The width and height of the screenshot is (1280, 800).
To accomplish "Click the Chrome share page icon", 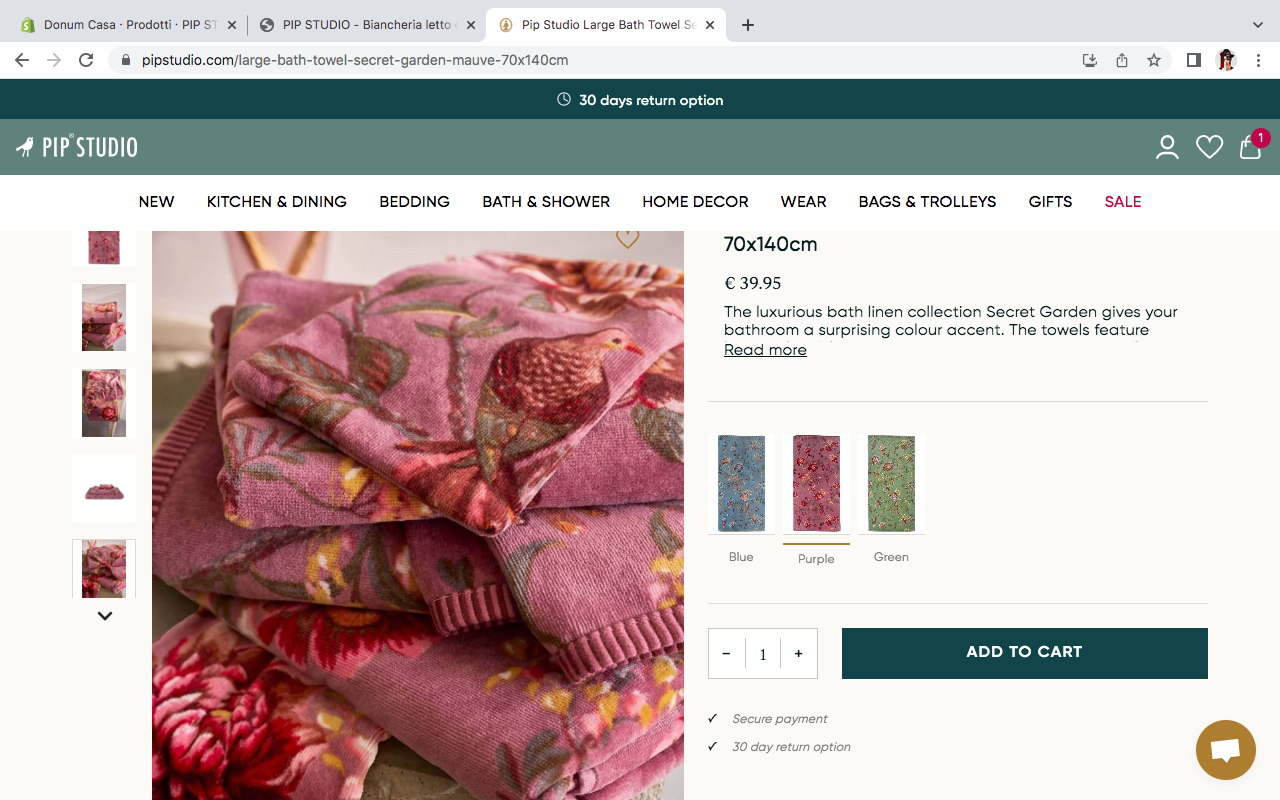I will [x=1122, y=60].
